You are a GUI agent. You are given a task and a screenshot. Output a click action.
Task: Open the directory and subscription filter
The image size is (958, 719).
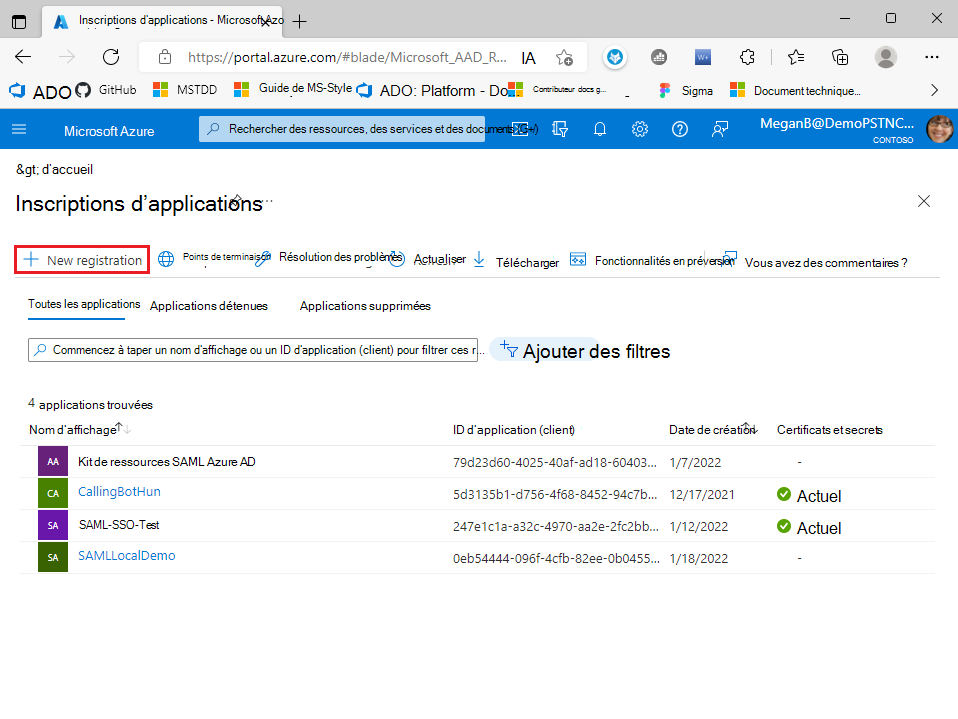[560, 129]
